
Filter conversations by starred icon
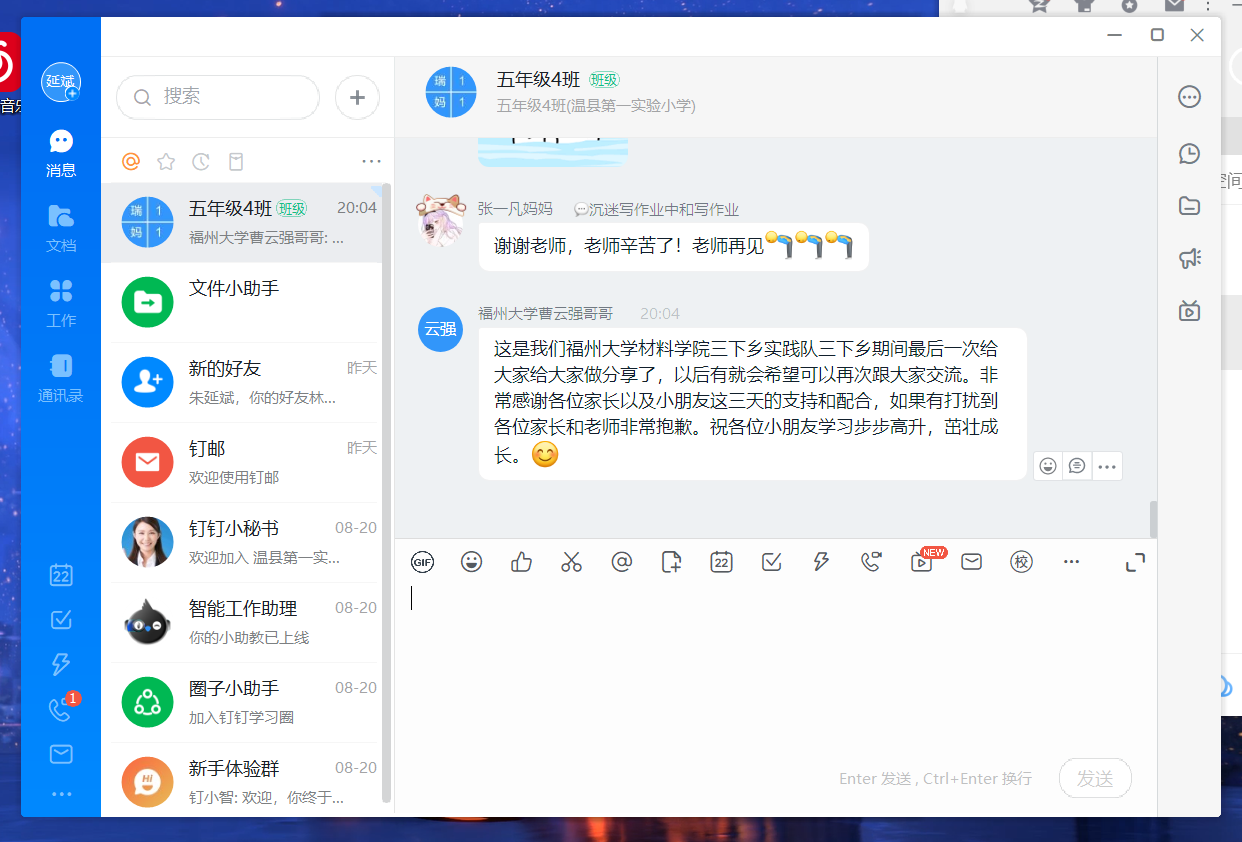point(166,162)
